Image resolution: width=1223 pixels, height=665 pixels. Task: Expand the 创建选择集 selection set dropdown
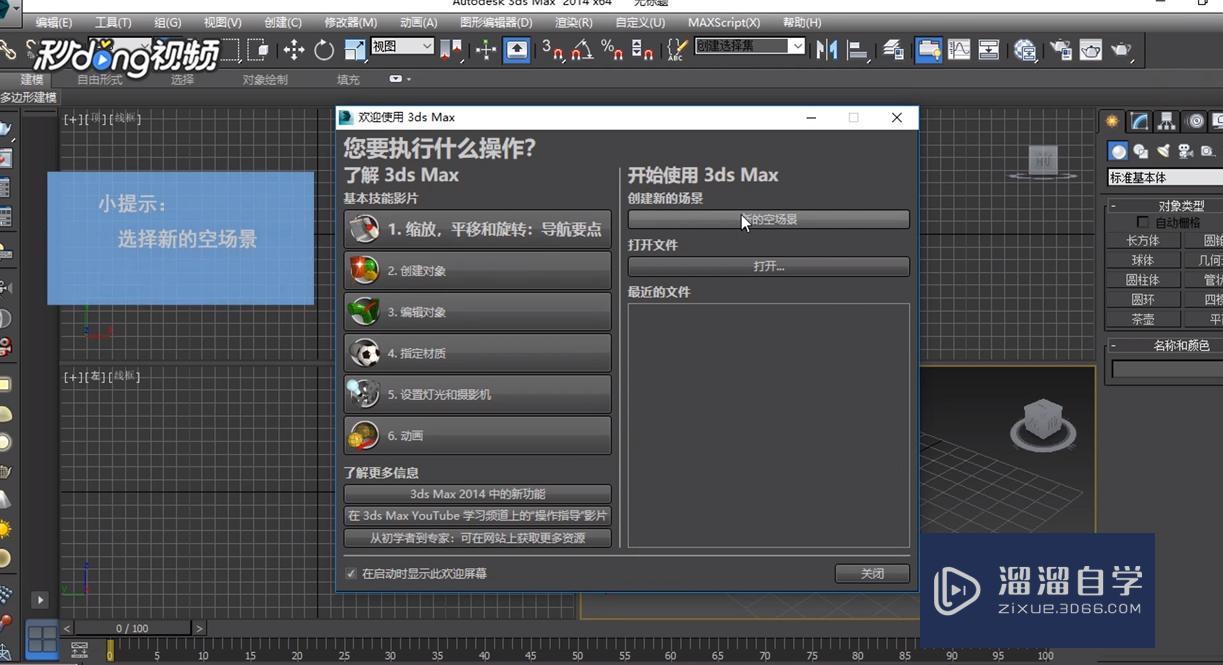[797, 46]
